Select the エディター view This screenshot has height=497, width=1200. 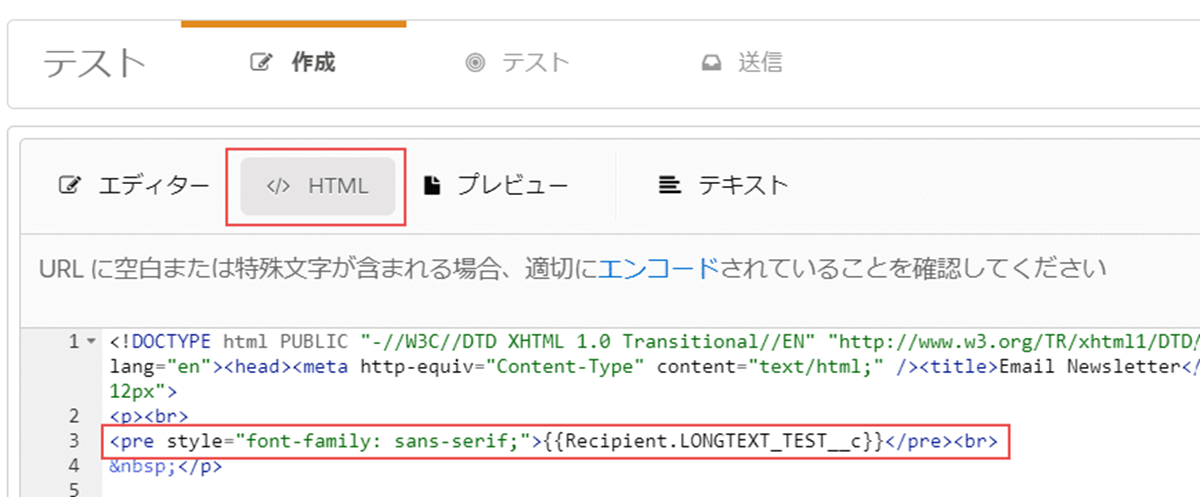coord(135,186)
